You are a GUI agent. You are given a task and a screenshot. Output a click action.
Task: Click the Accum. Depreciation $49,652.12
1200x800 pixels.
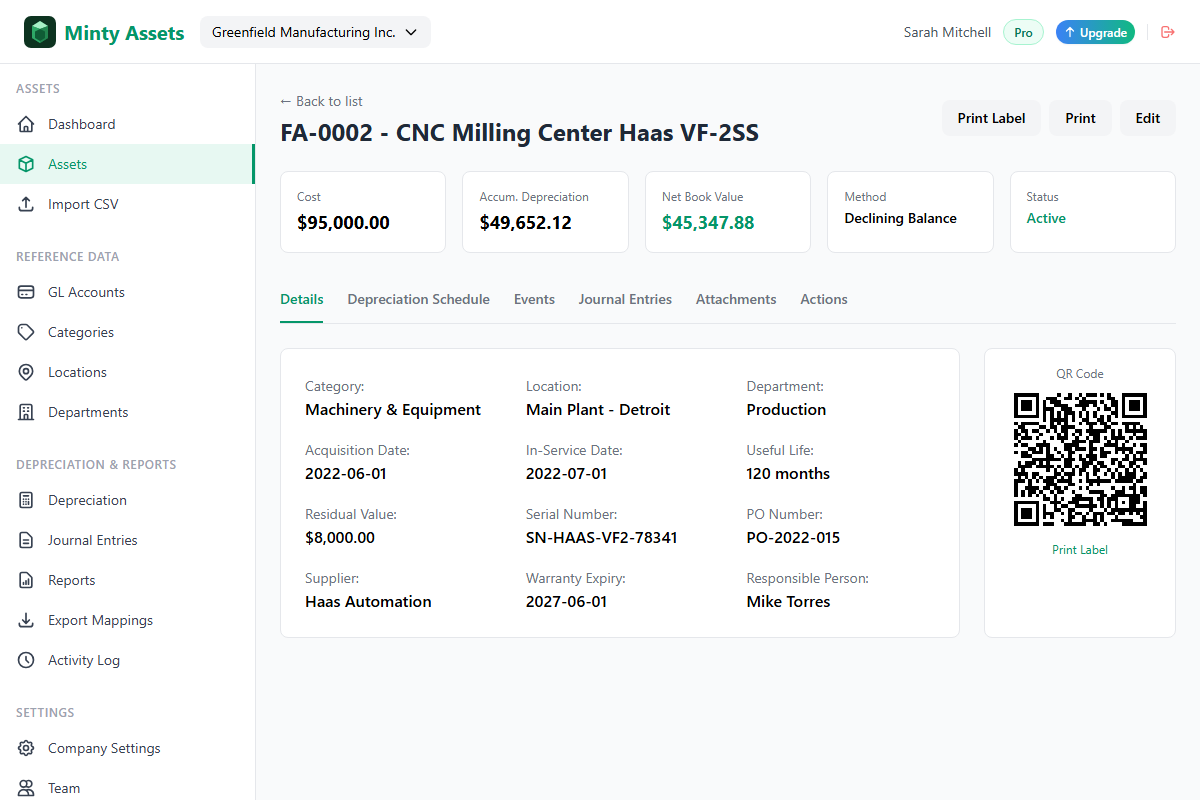(x=526, y=222)
